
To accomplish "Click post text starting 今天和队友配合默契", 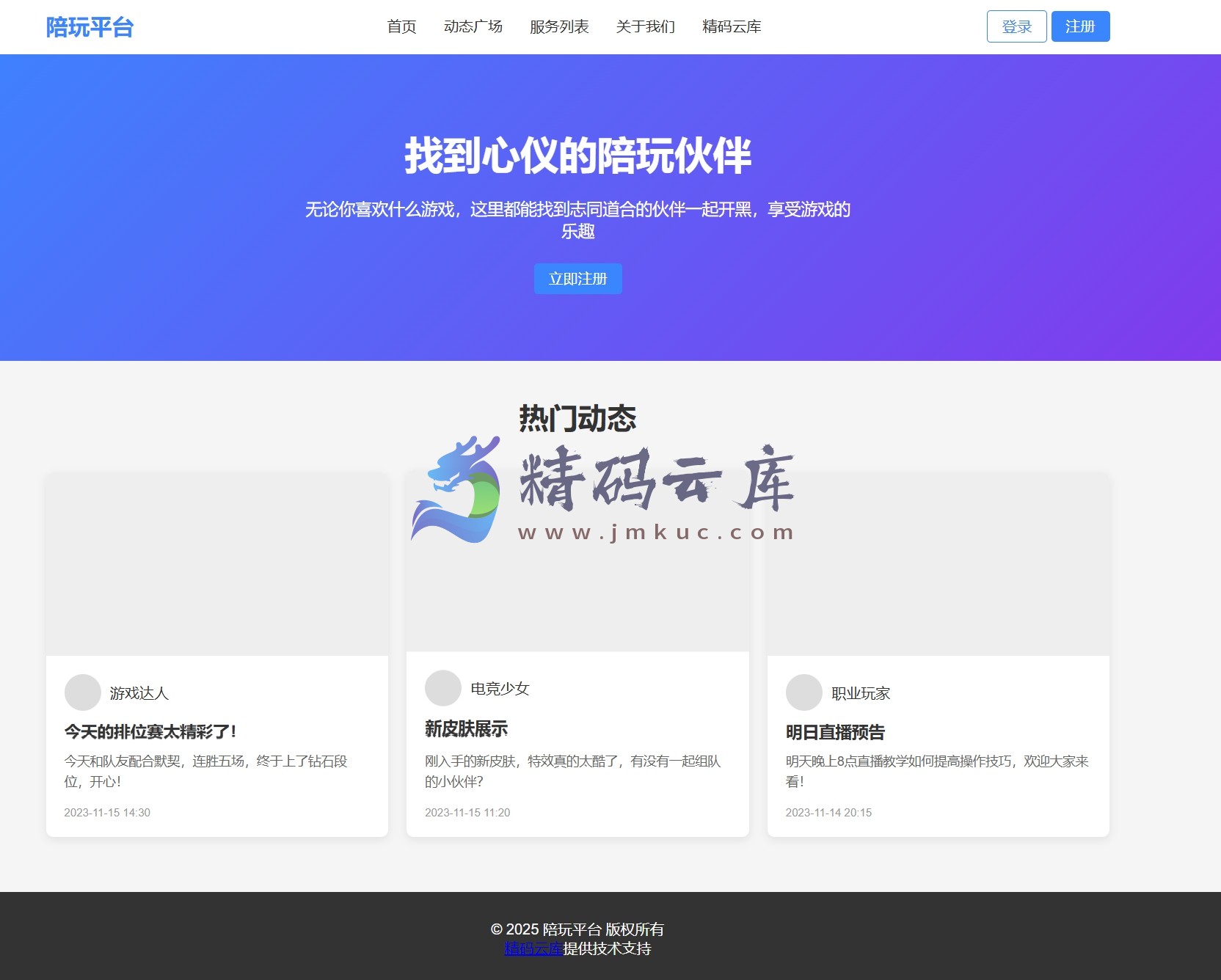I will [x=206, y=771].
